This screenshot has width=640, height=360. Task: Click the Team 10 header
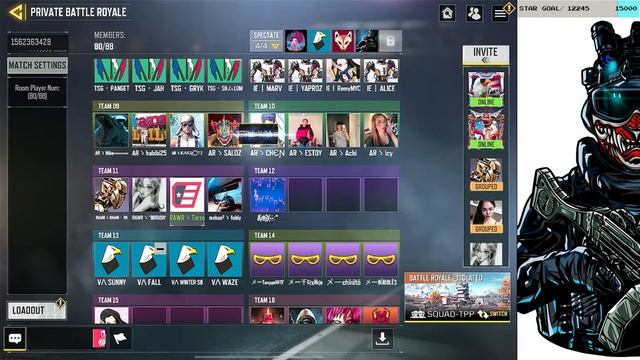[x=324, y=106]
